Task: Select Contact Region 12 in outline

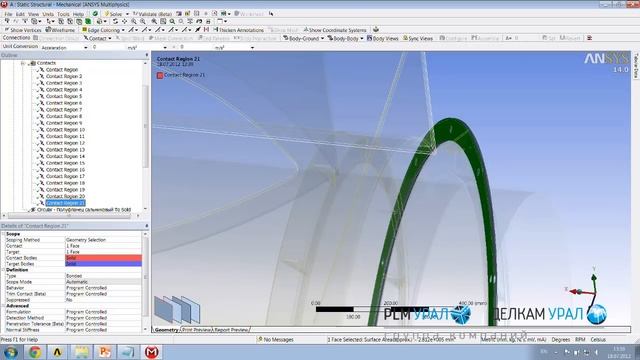Action: click(x=65, y=143)
